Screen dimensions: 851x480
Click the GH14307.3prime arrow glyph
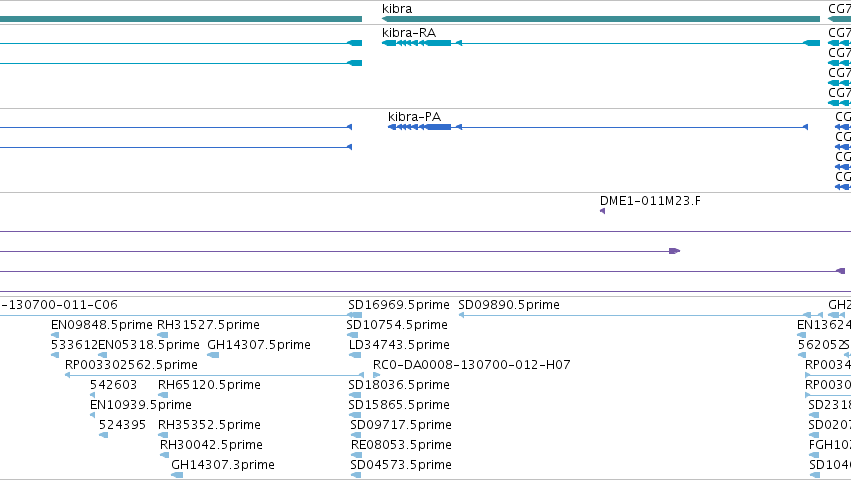click(x=177, y=475)
